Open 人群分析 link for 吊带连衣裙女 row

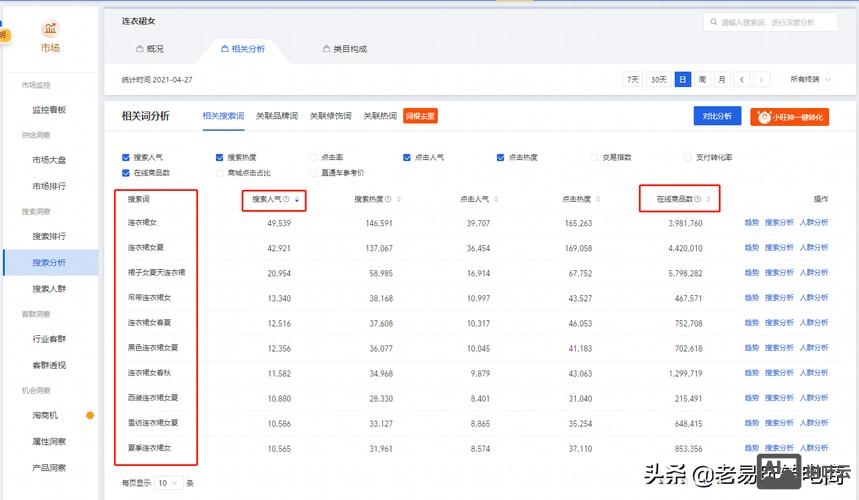pyautogui.click(x=814, y=297)
